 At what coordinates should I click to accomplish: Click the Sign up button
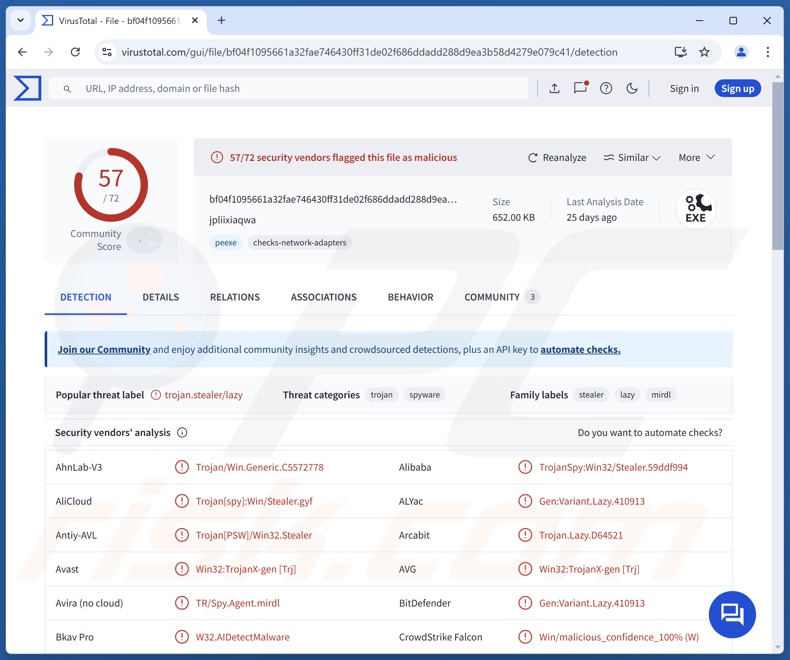[737, 88]
